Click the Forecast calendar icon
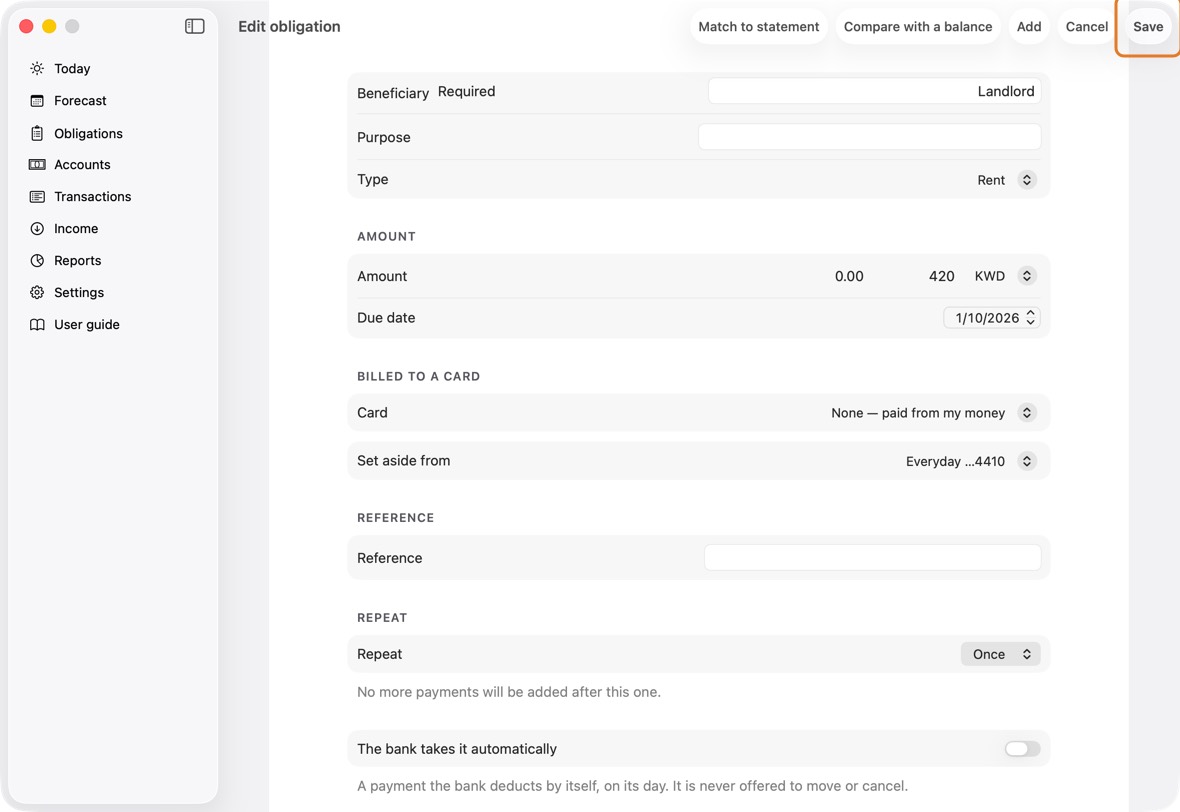The image size is (1180, 812). tap(37, 101)
